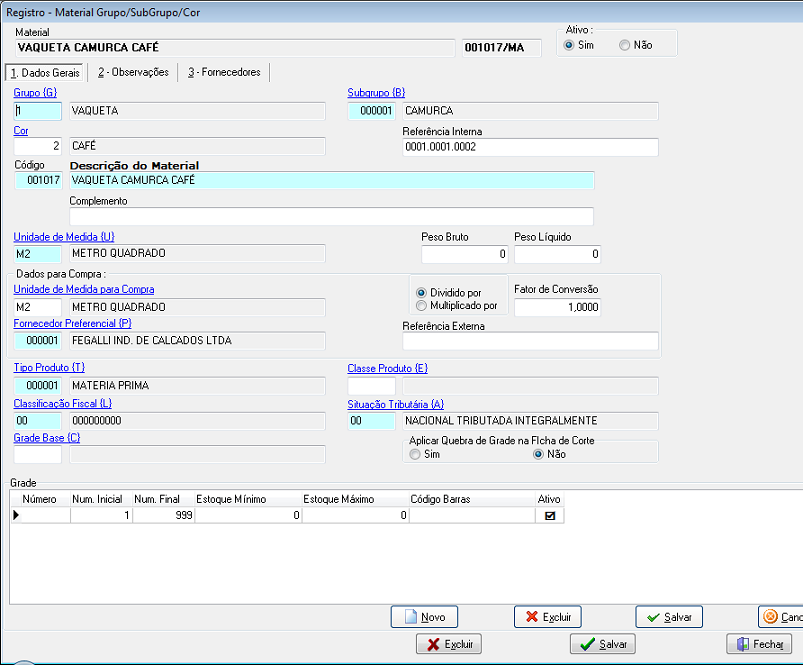Image resolution: width=803 pixels, height=665 pixels.
Task: Open Grupo {G} lookup link
Action: pos(35,93)
